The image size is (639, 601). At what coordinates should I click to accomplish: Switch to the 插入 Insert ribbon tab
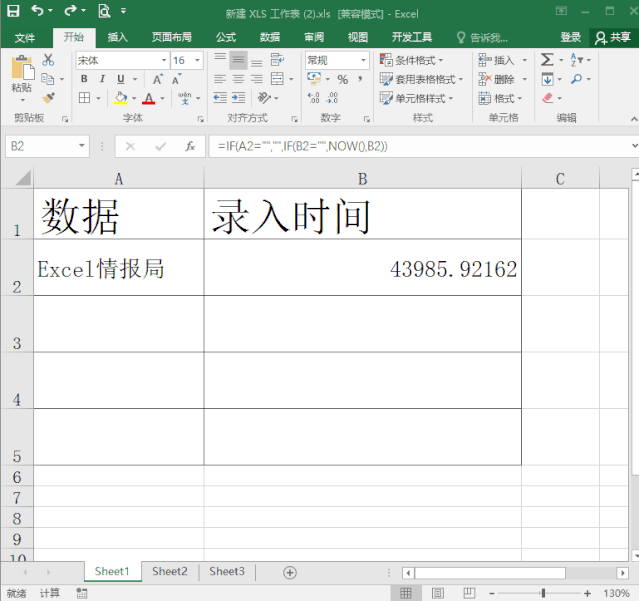click(x=117, y=37)
